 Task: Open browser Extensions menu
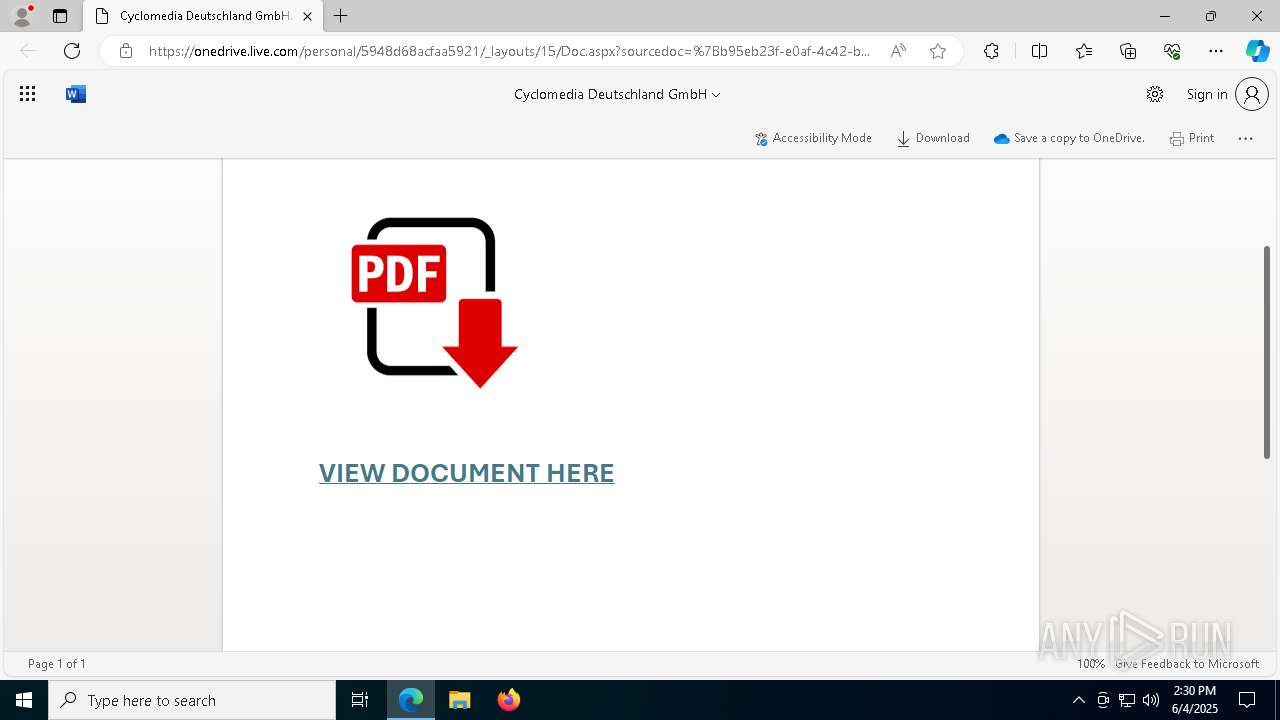[x=991, y=51]
